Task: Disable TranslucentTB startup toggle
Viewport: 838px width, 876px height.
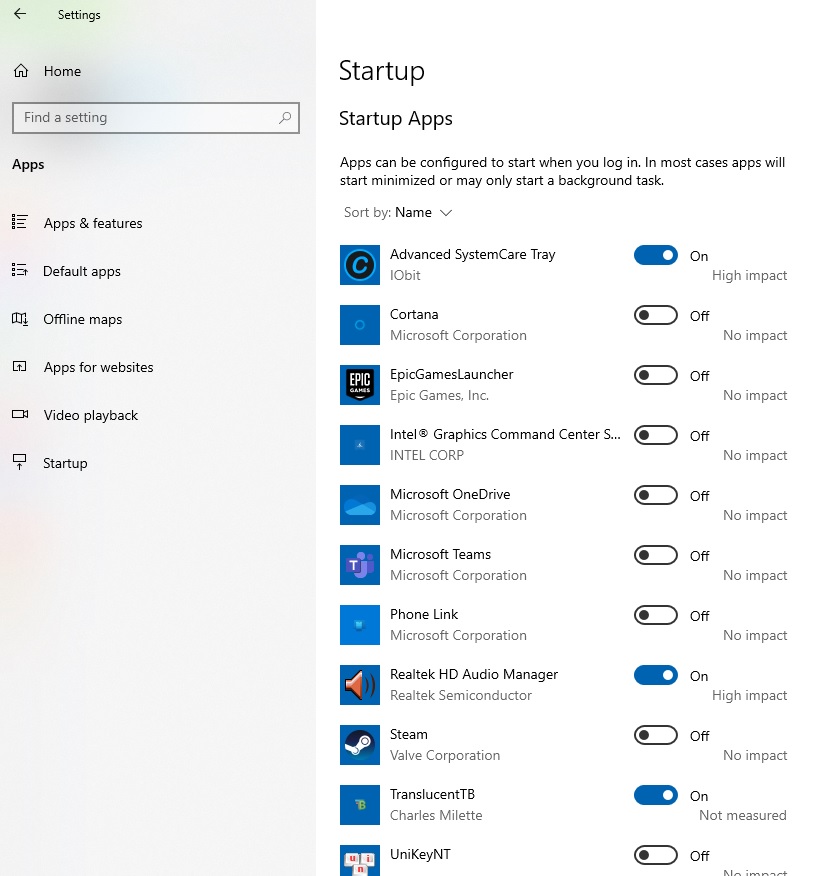Action: 655,796
